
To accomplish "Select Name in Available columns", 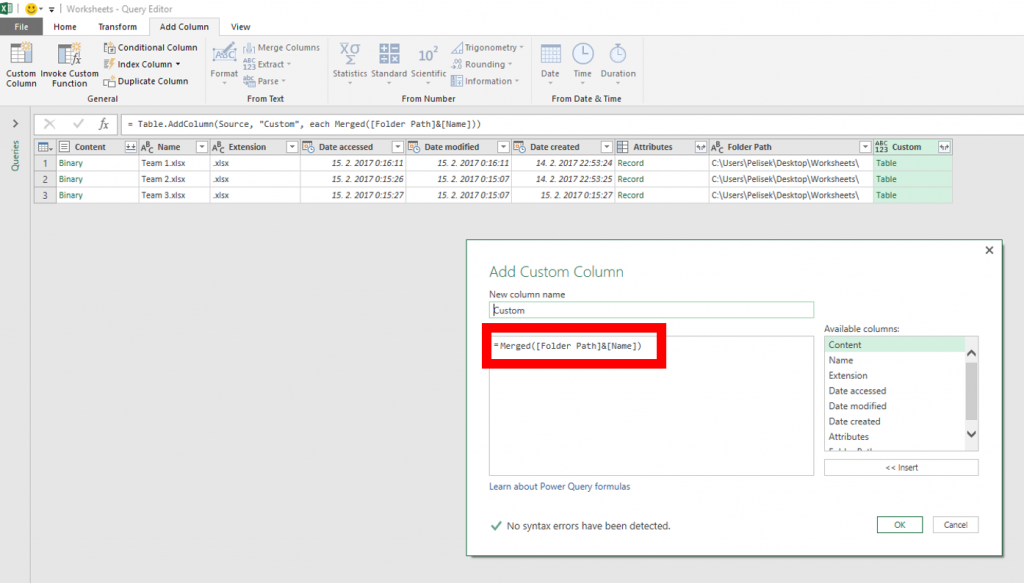I will (x=893, y=360).
